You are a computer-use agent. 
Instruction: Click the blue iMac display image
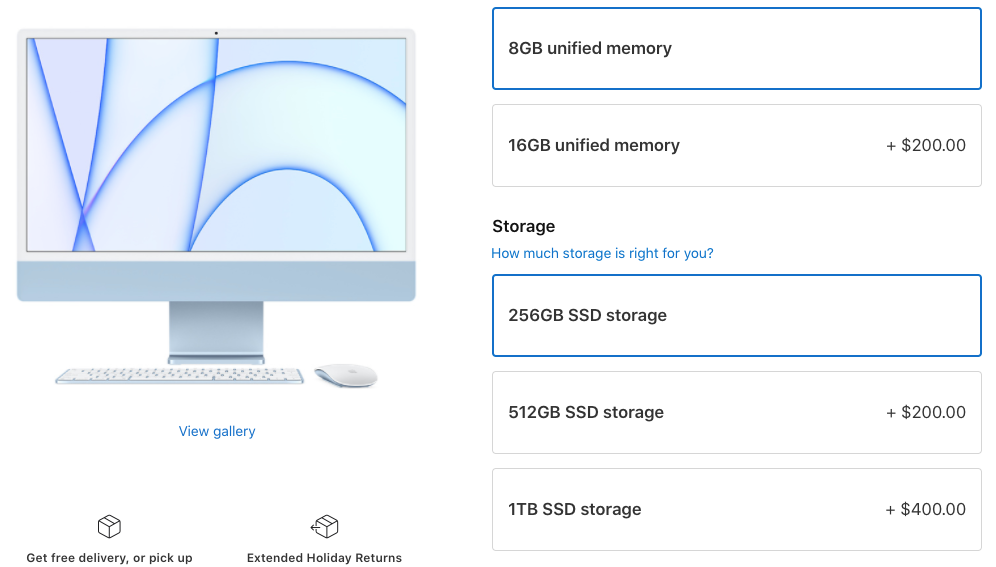[216, 145]
